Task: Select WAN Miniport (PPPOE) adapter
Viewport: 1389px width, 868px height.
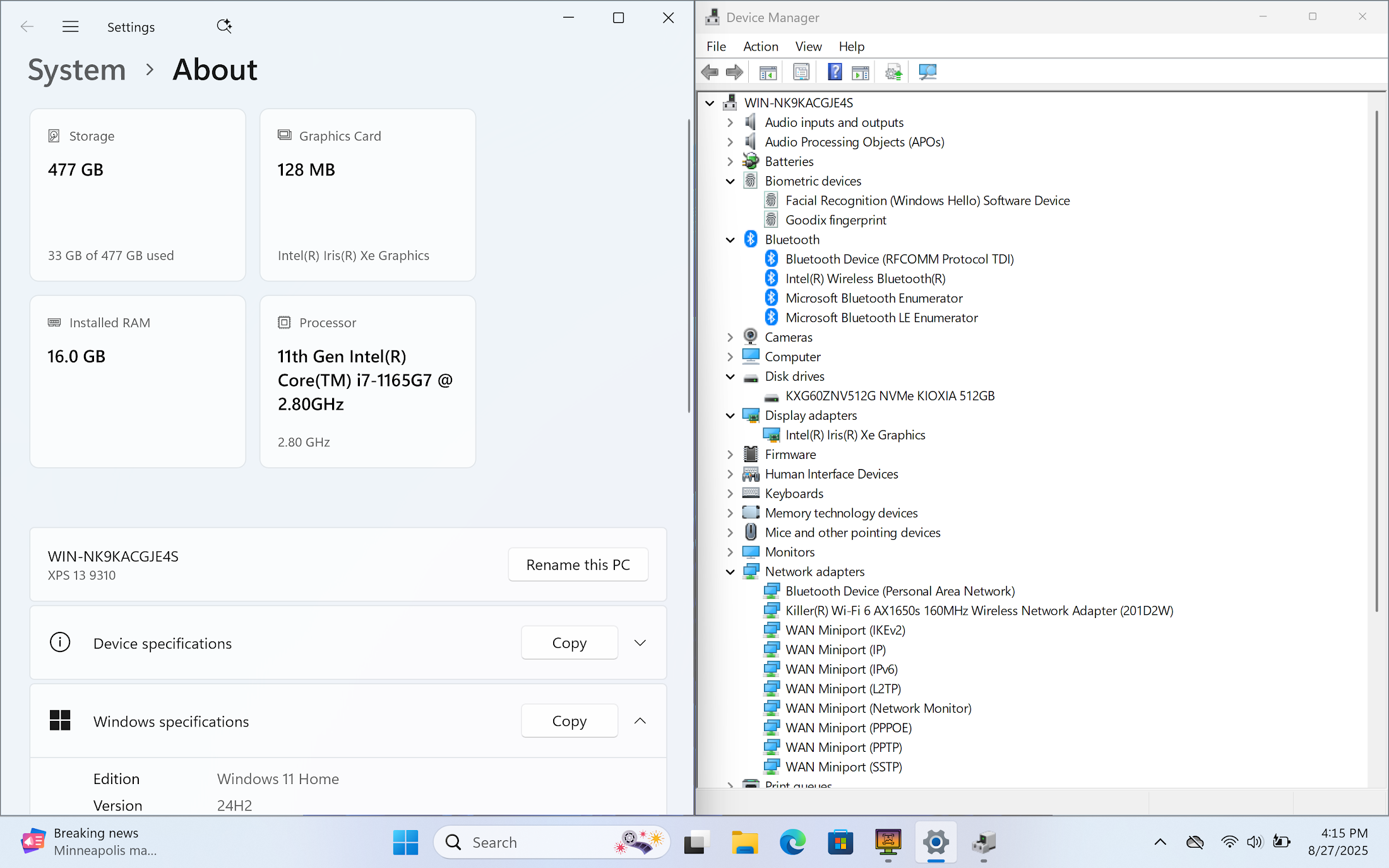Action: (x=838, y=728)
